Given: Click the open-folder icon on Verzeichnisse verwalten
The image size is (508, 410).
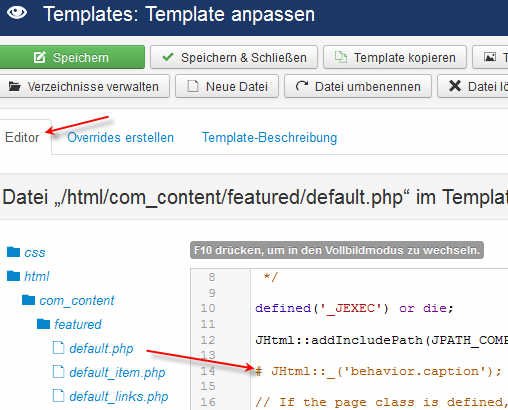Looking at the screenshot, I should 14,86.
